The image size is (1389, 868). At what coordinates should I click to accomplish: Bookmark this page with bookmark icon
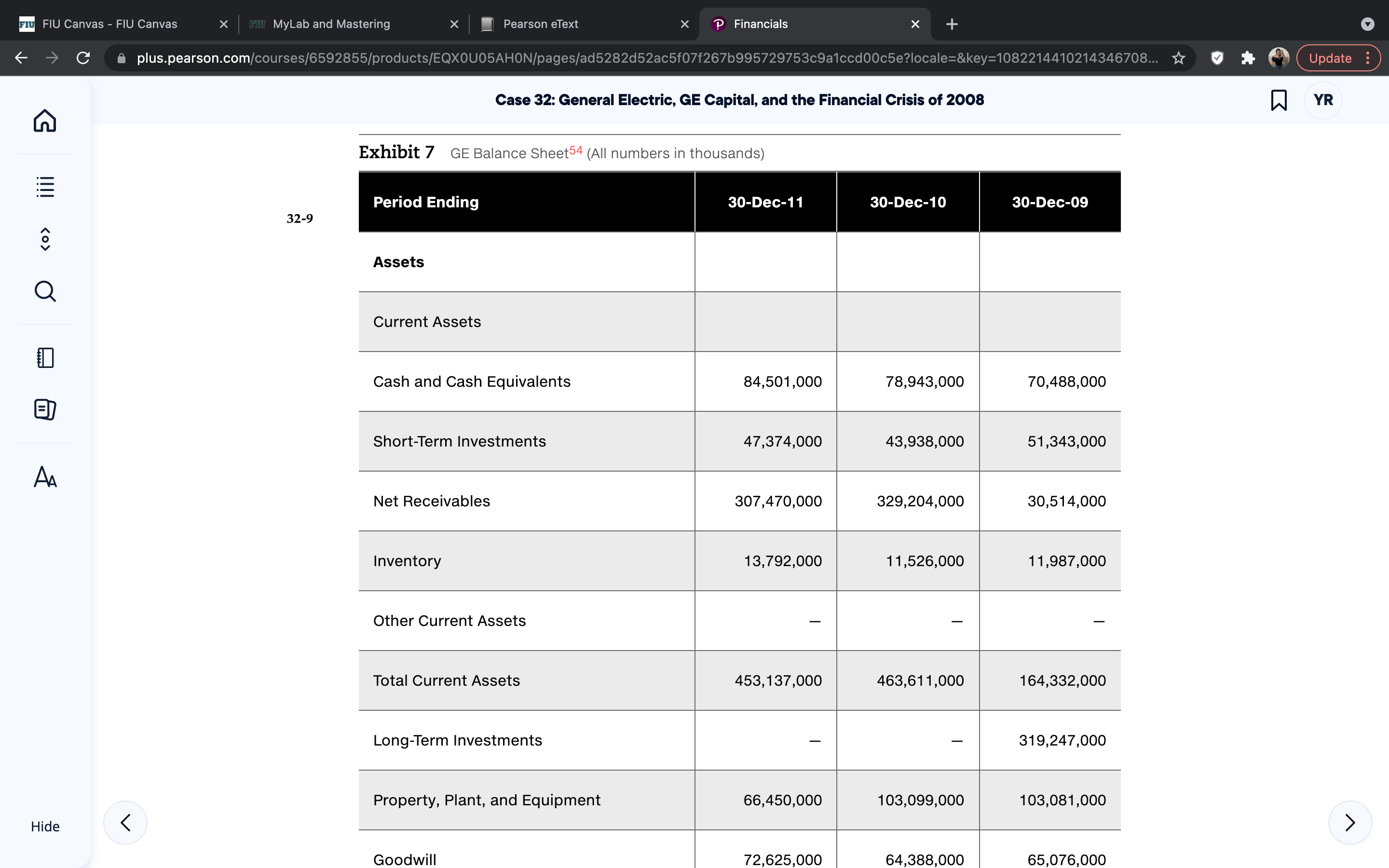tap(1278, 100)
